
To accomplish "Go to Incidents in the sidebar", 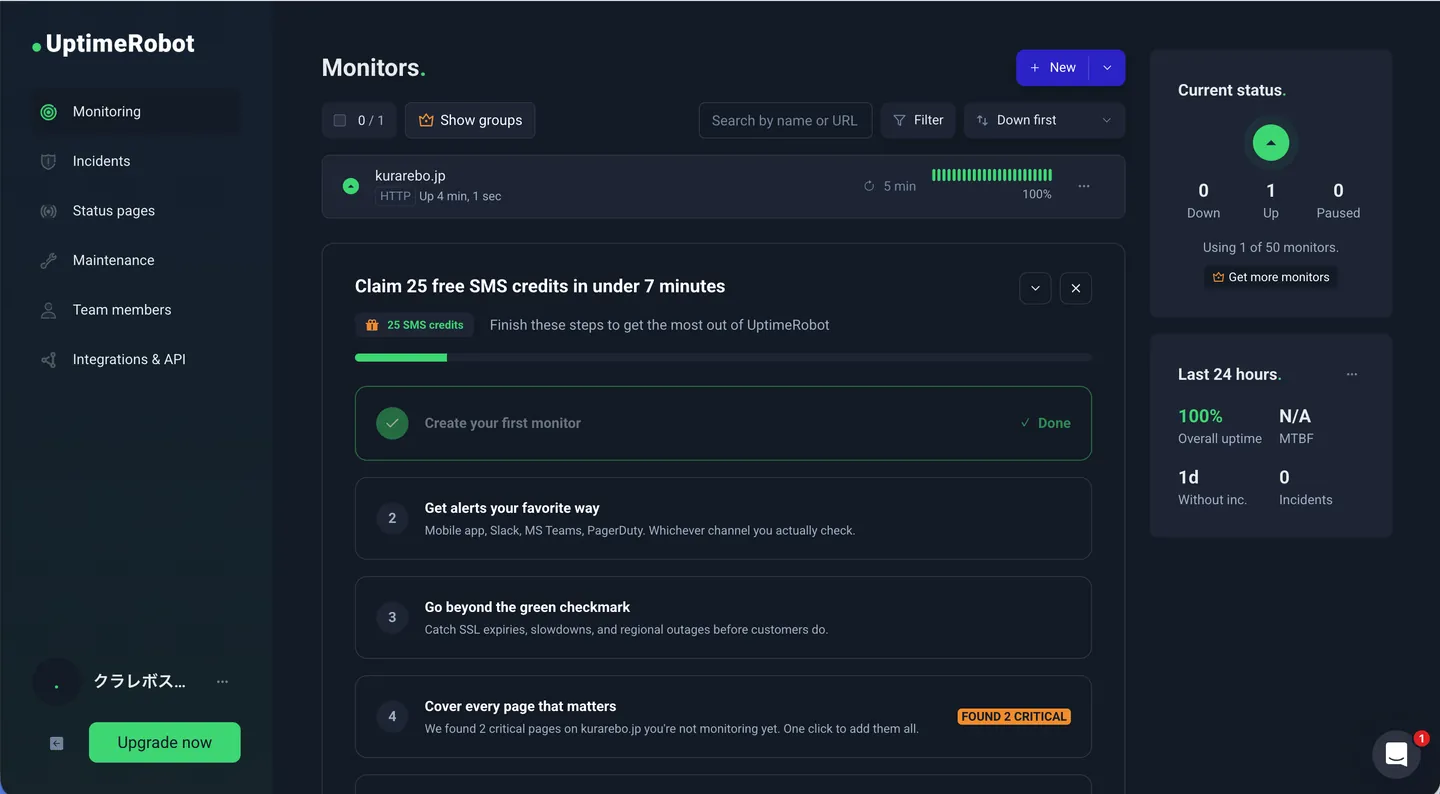I will pyautogui.click(x=134, y=161).
